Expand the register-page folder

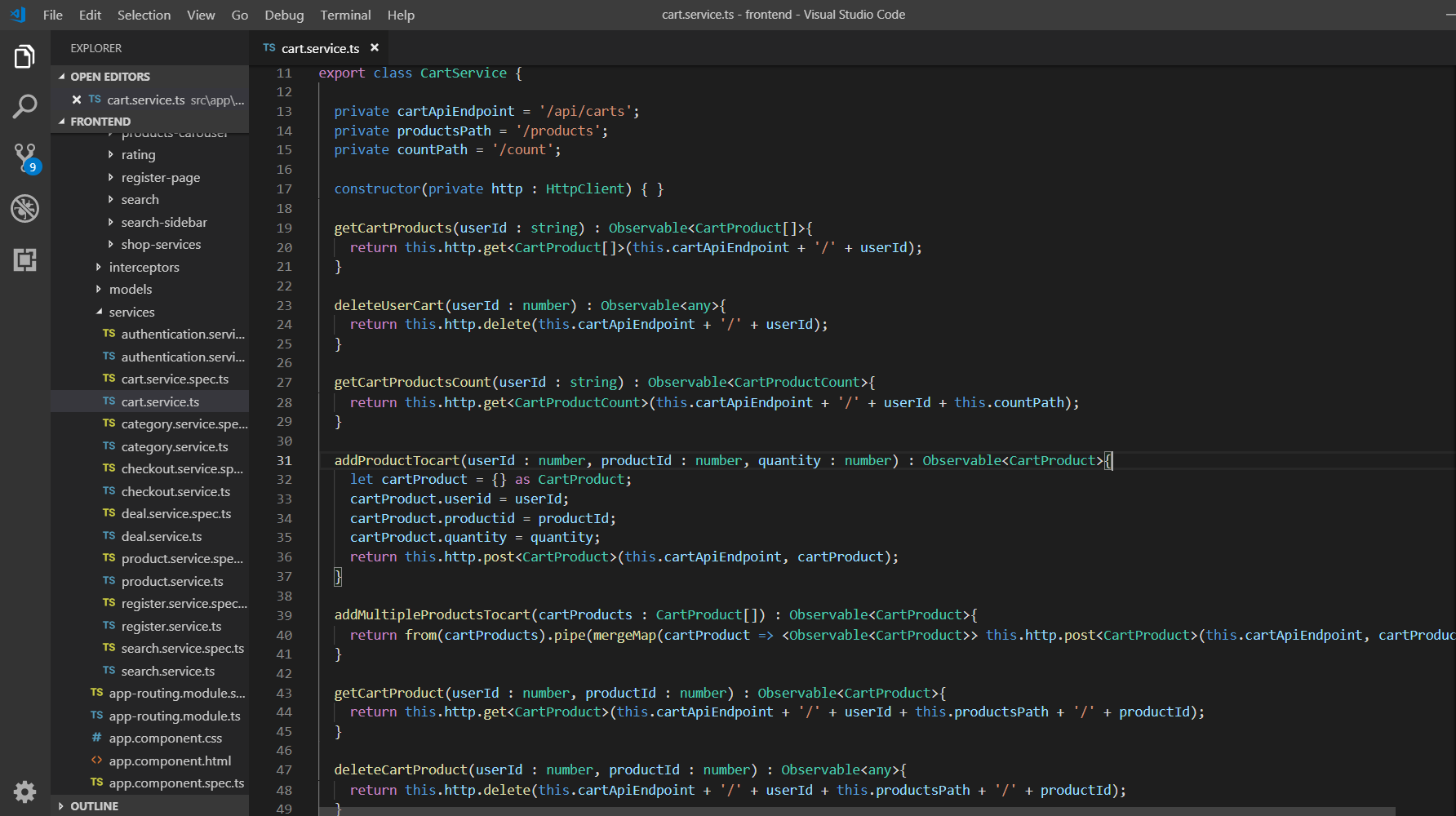(111, 177)
